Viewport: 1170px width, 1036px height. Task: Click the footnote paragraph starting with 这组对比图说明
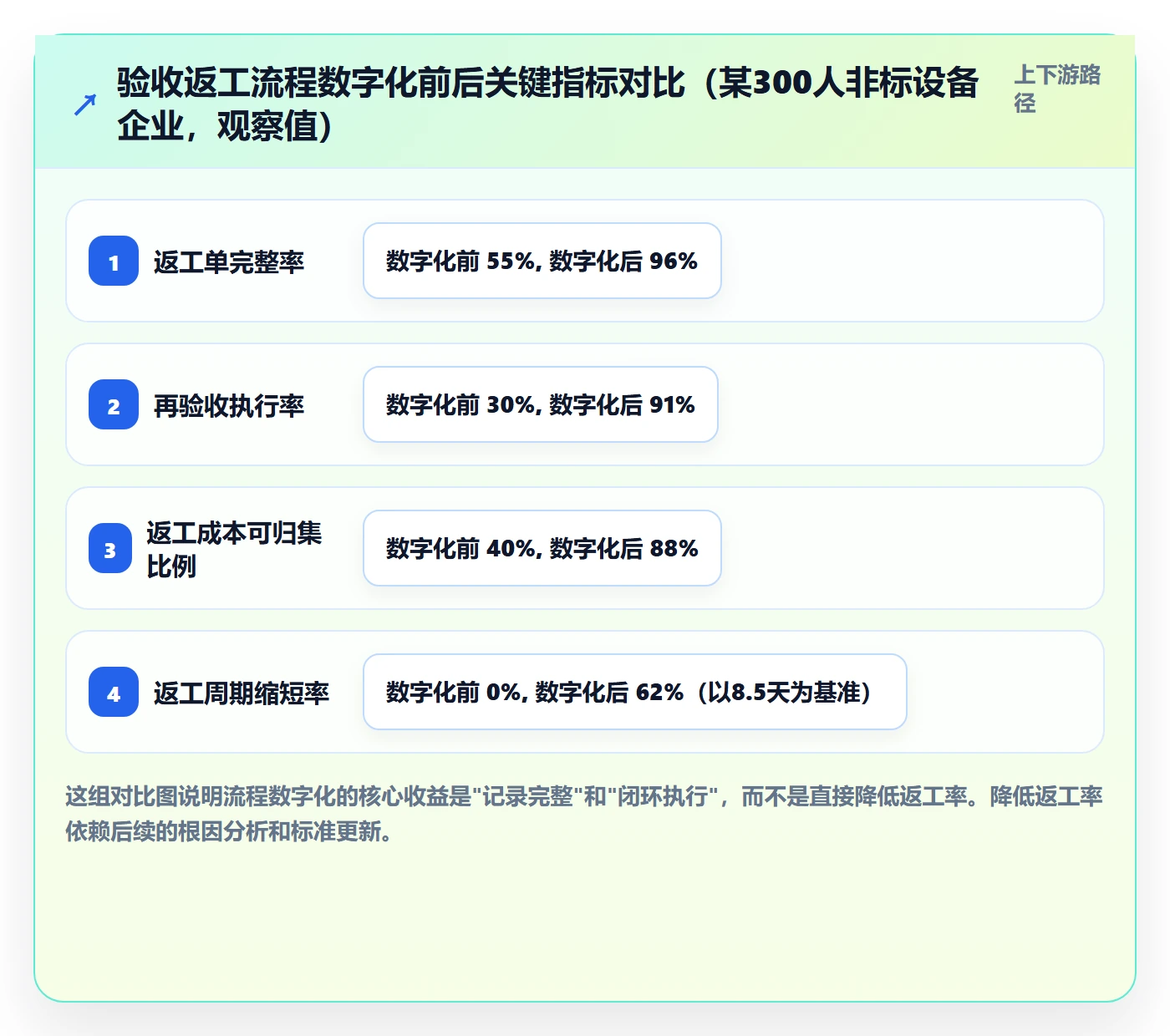(x=584, y=814)
